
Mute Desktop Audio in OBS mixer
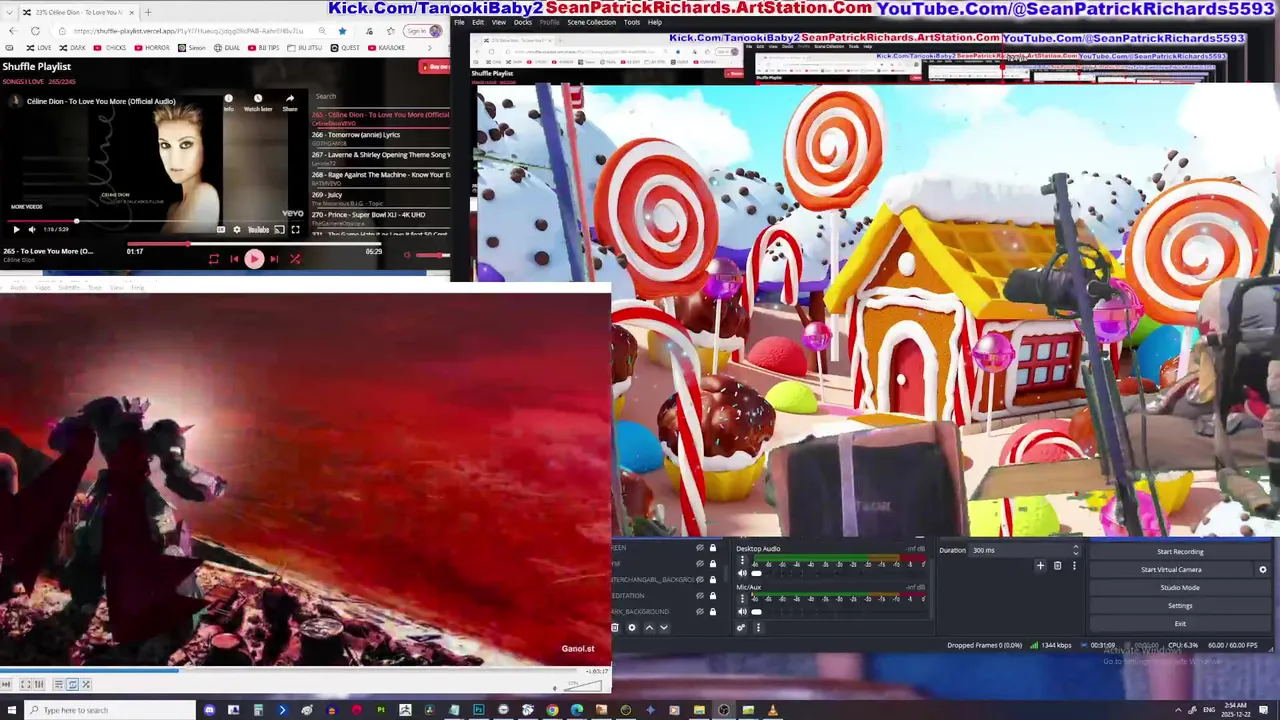(742, 573)
